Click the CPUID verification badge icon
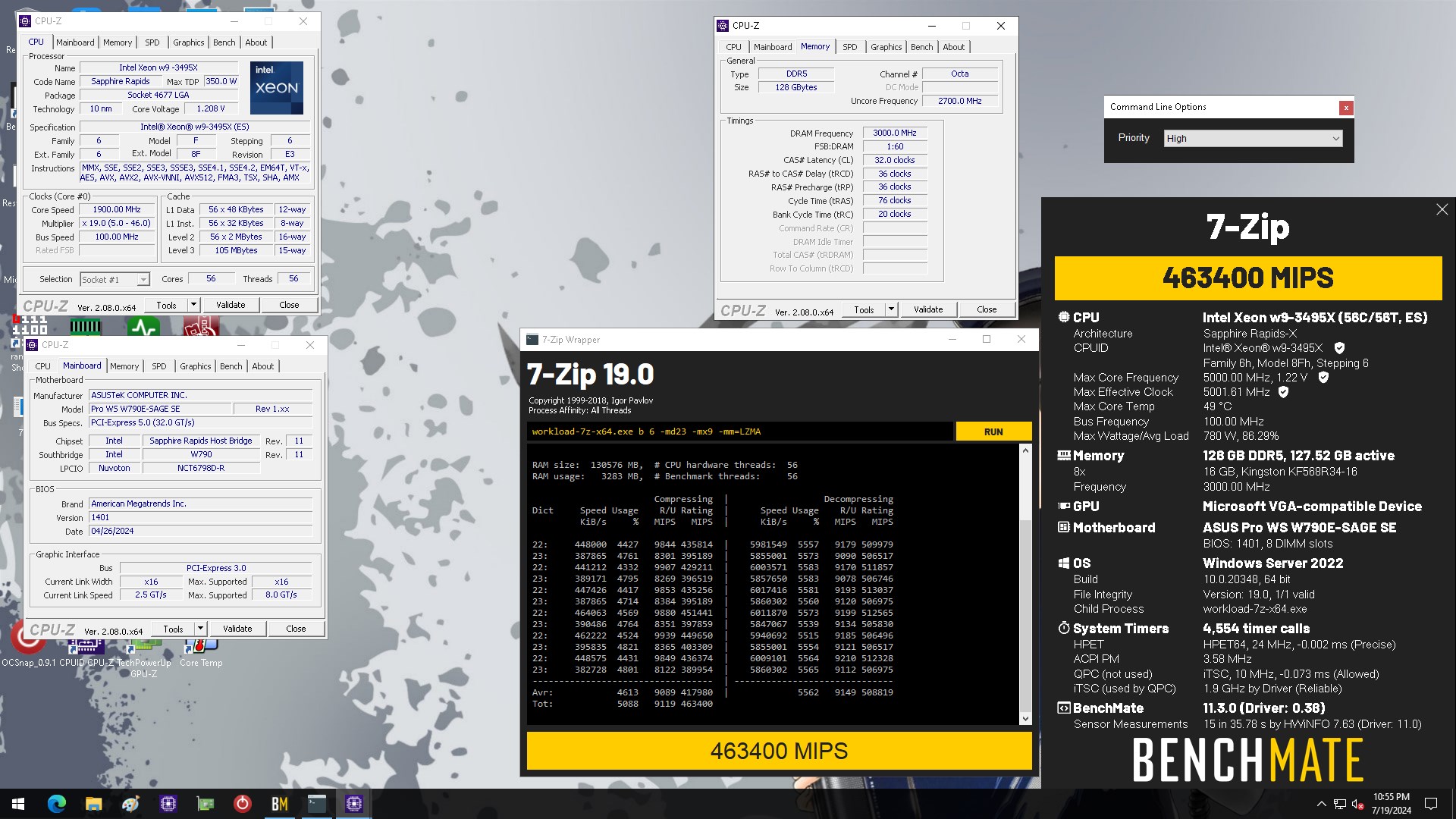The width and height of the screenshot is (1456, 819). pyautogui.click(x=1339, y=348)
